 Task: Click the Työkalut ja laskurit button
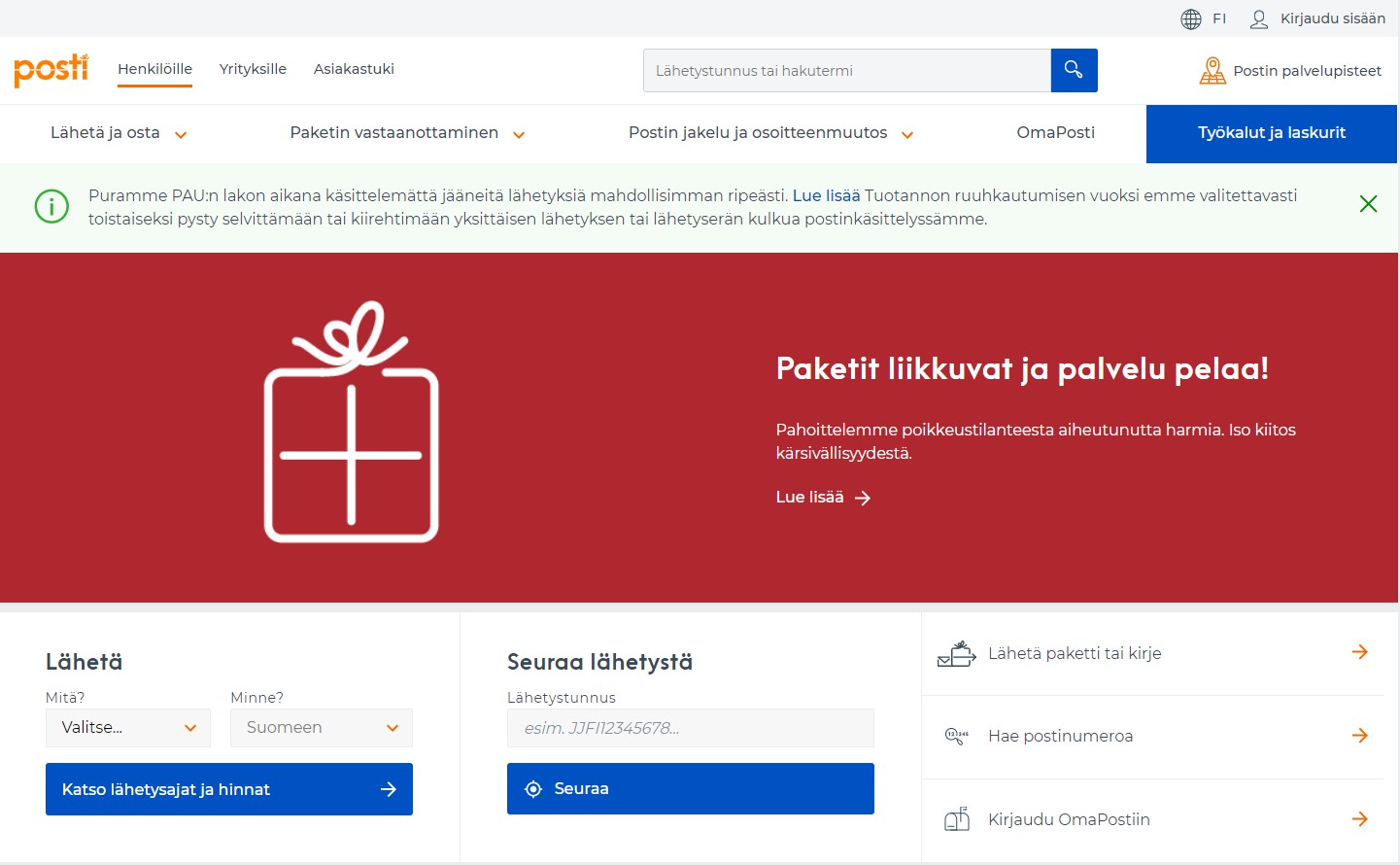pyautogui.click(x=1272, y=133)
